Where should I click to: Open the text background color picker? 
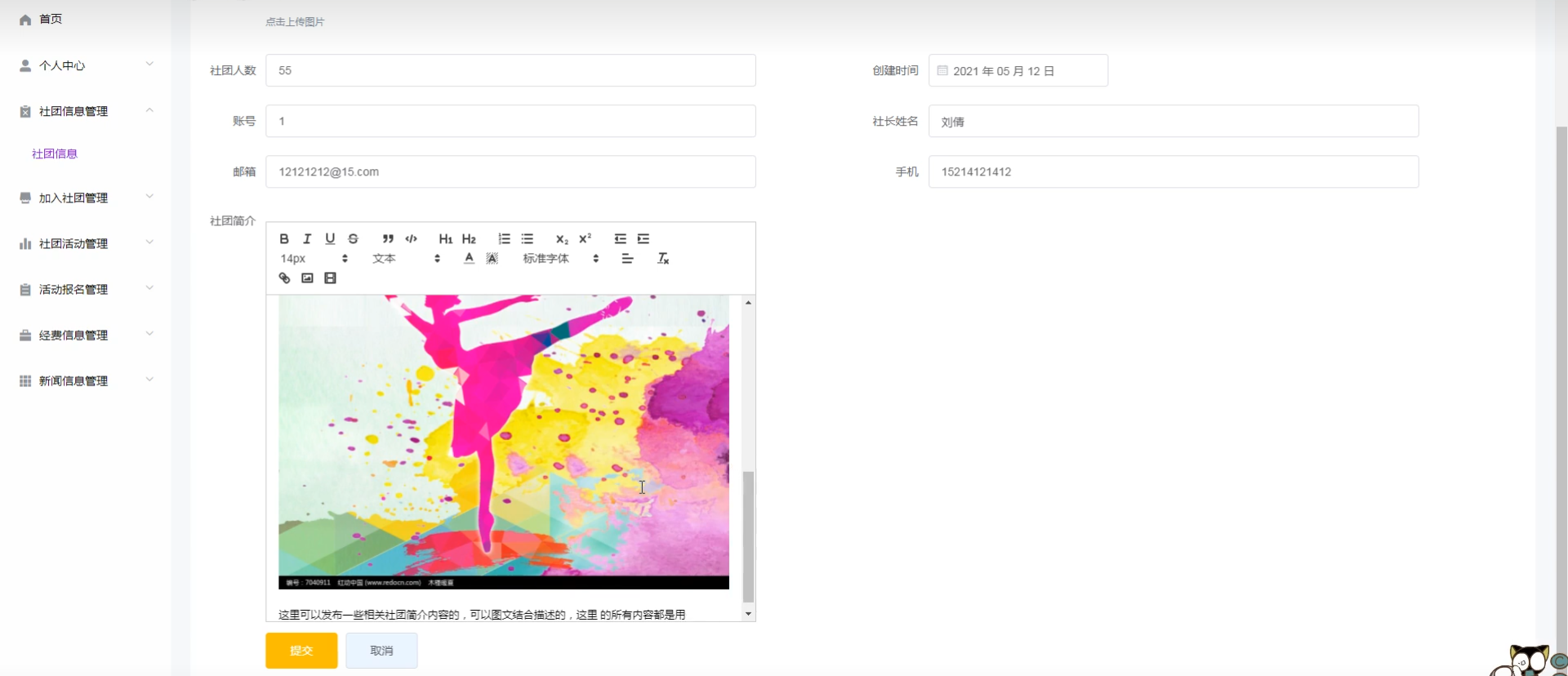point(492,258)
